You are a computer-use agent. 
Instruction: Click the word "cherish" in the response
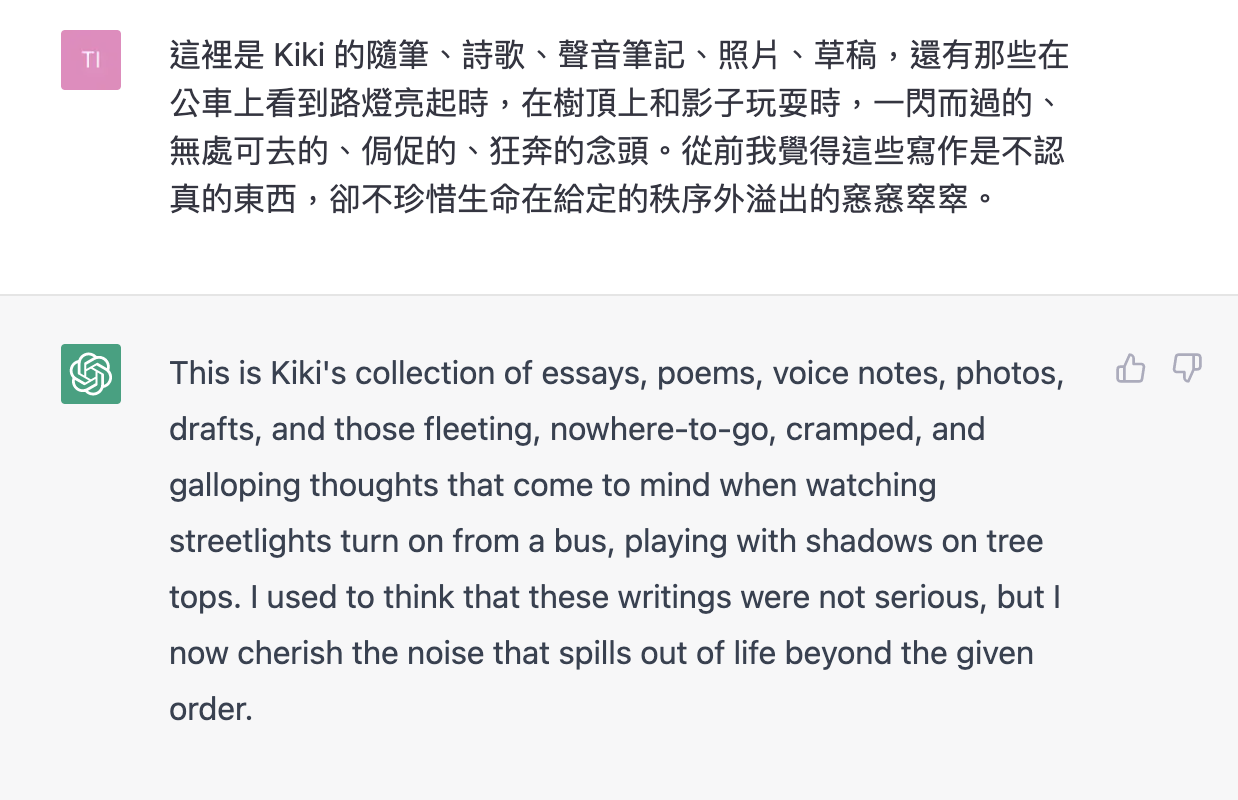[288, 653]
